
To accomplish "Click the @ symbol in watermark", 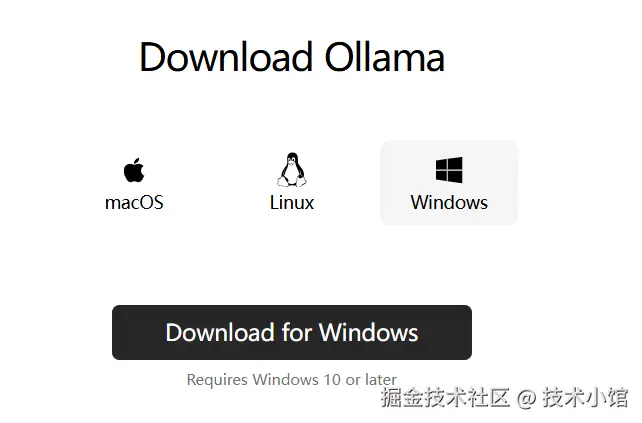I will 526,398.
